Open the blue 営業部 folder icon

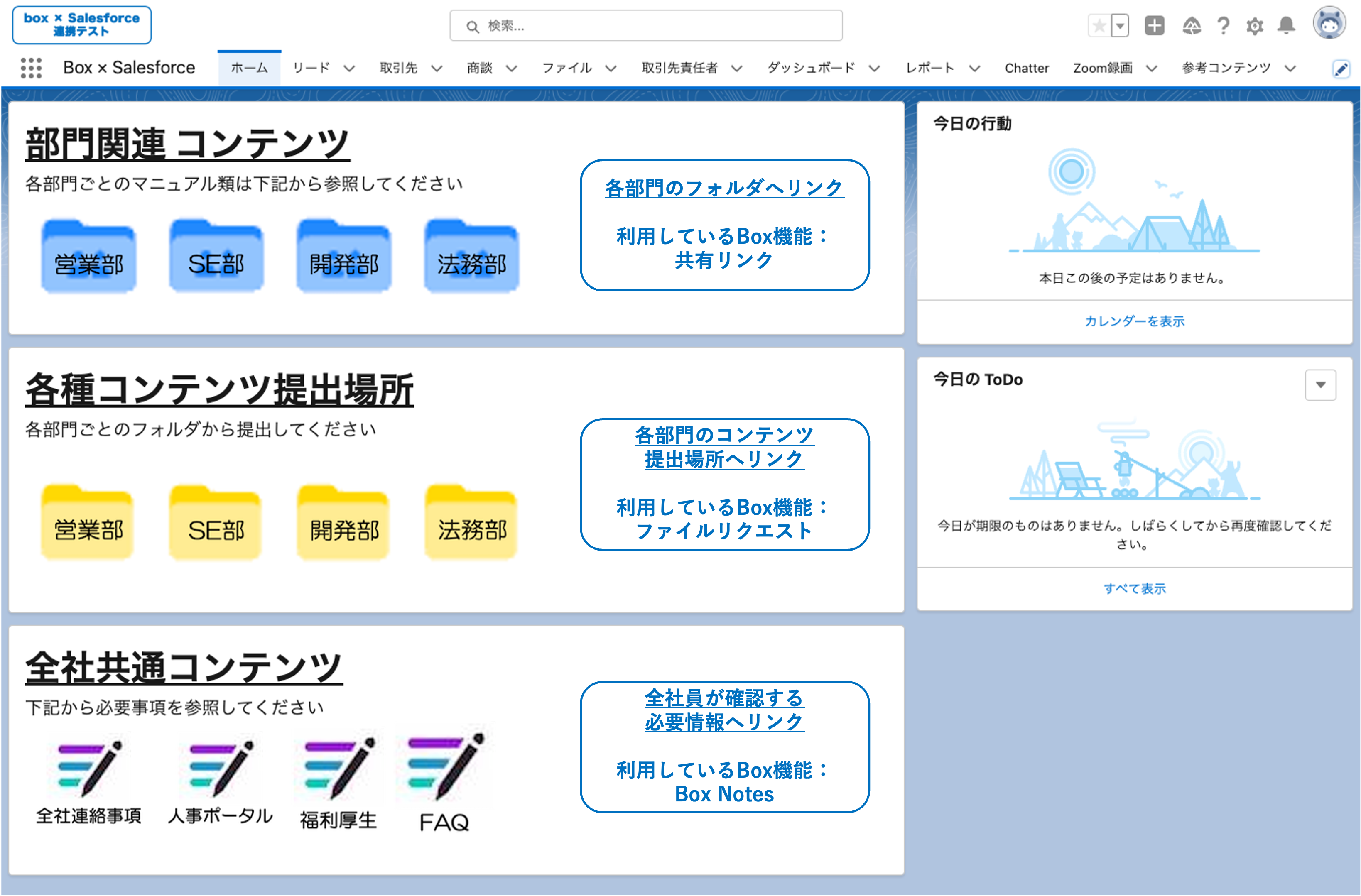tap(88, 256)
